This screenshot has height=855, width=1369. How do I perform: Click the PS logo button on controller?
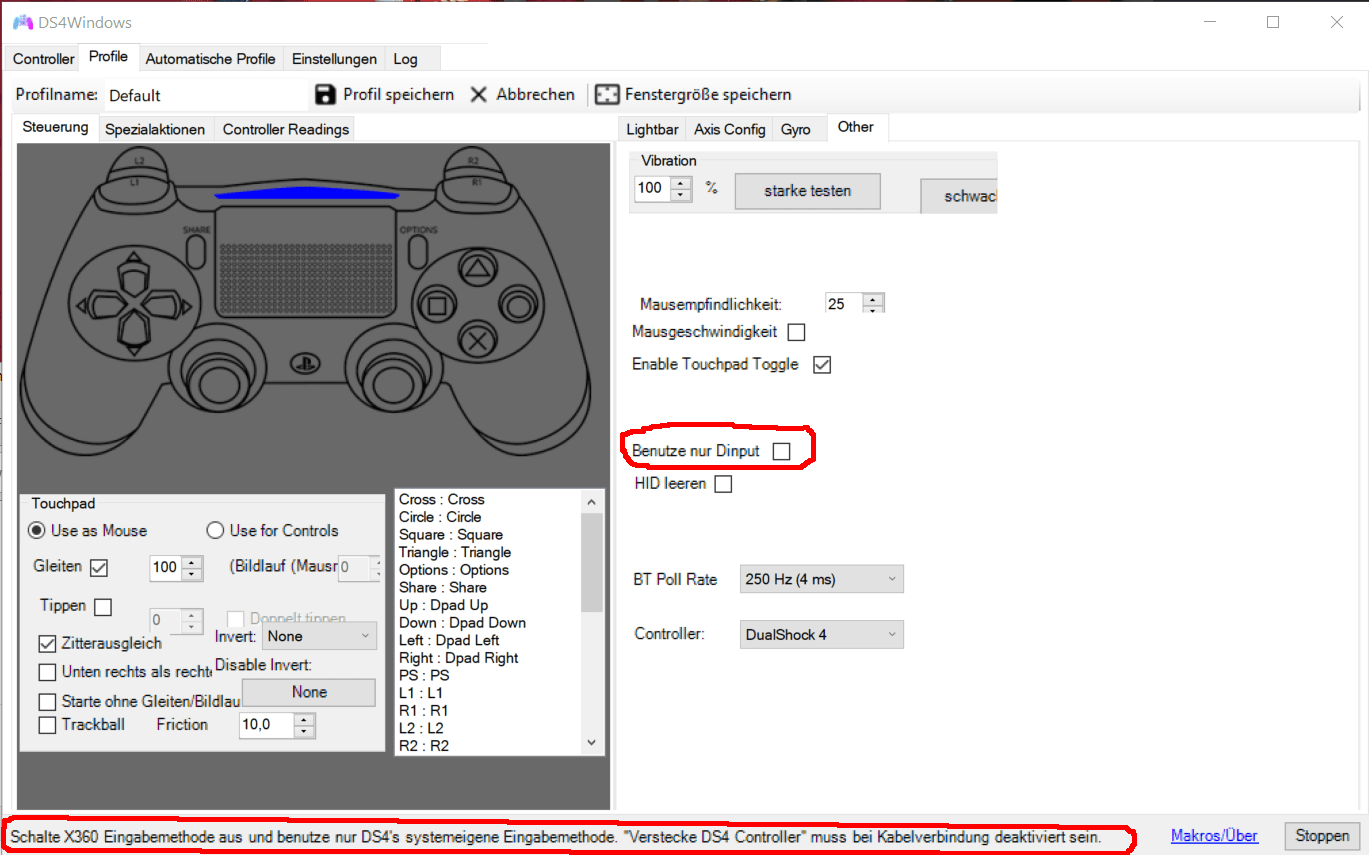click(304, 363)
